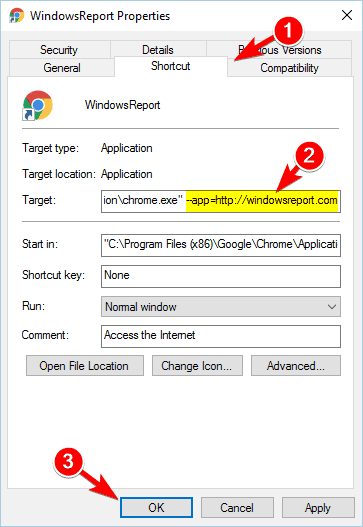Click into the Start in field

coord(220,245)
